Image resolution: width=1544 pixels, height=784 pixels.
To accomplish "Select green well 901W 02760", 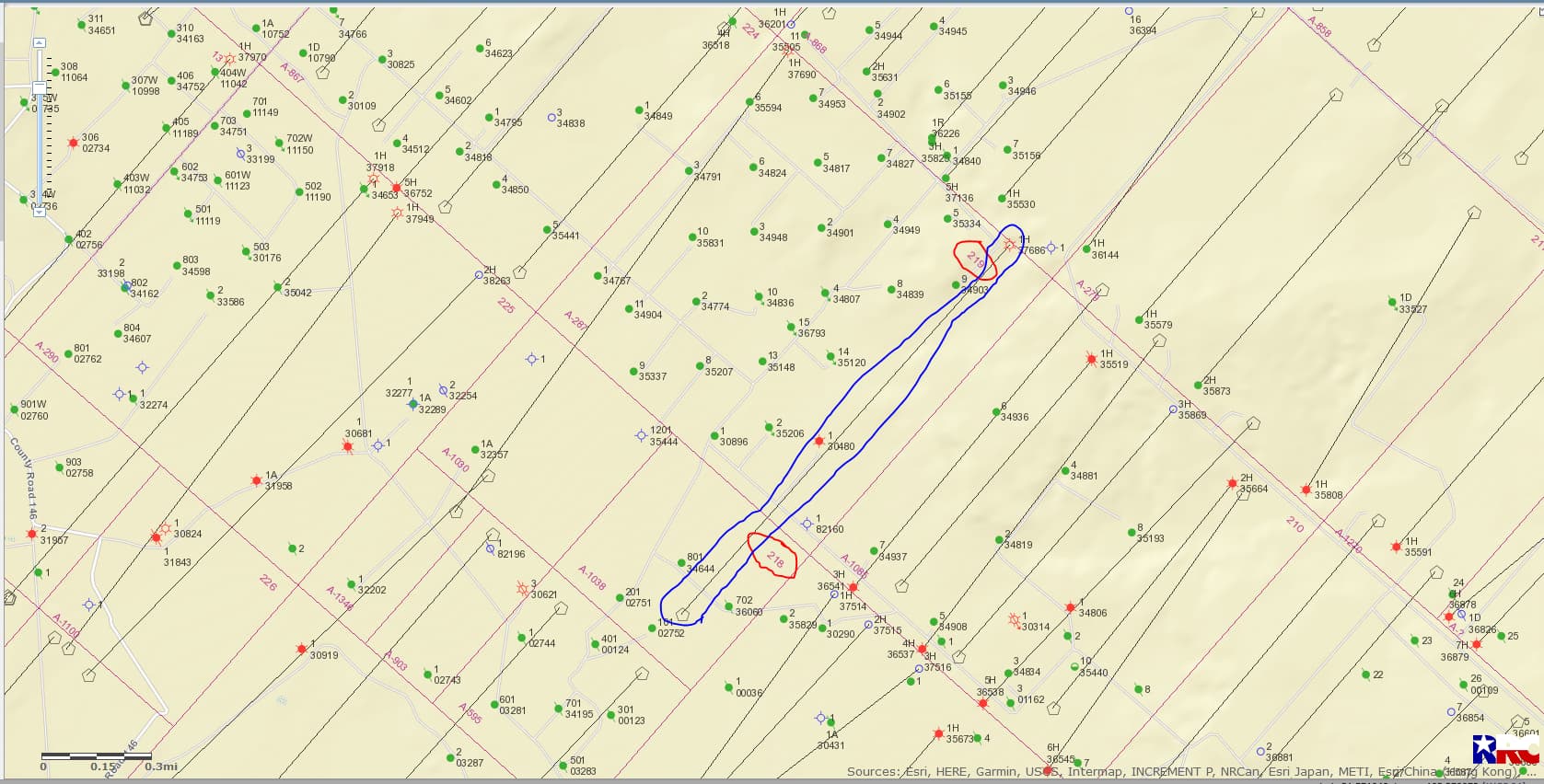I will click(14, 409).
